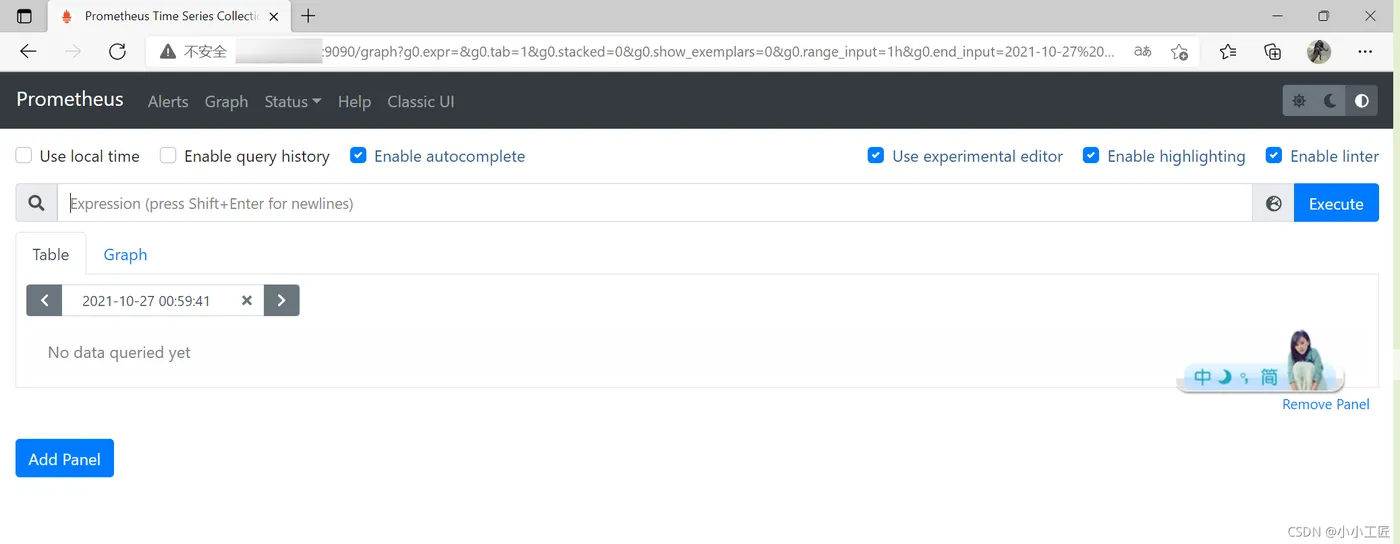1400x544 pixels.
Task: Click the evaluation time field 2021-10-27 00:59:41
Action: [x=146, y=300]
